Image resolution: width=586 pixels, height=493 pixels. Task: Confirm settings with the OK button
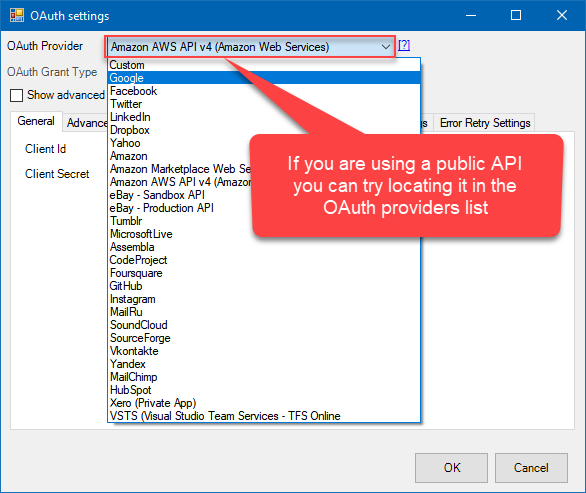tap(451, 468)
